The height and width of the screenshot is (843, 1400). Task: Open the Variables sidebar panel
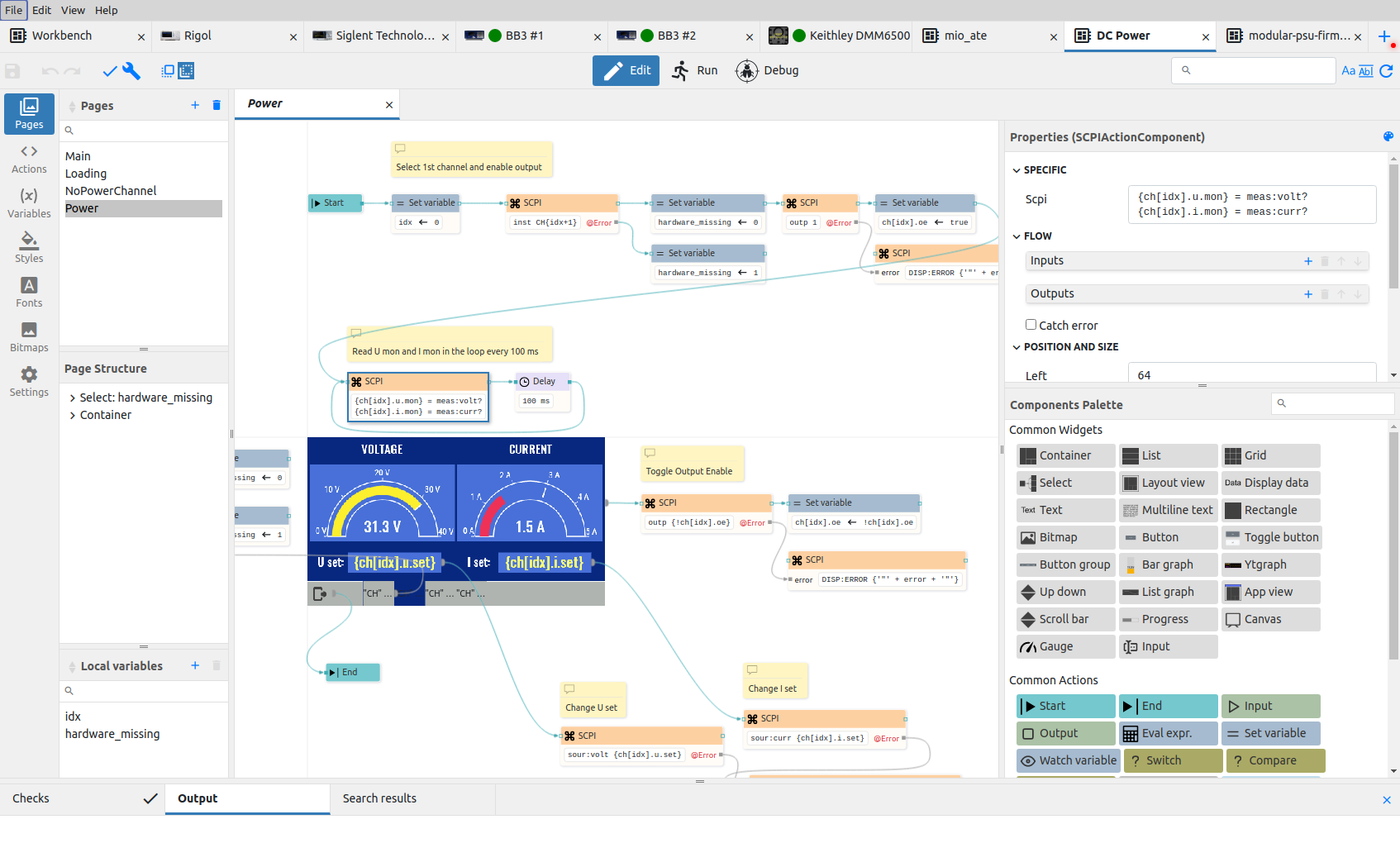29,203
